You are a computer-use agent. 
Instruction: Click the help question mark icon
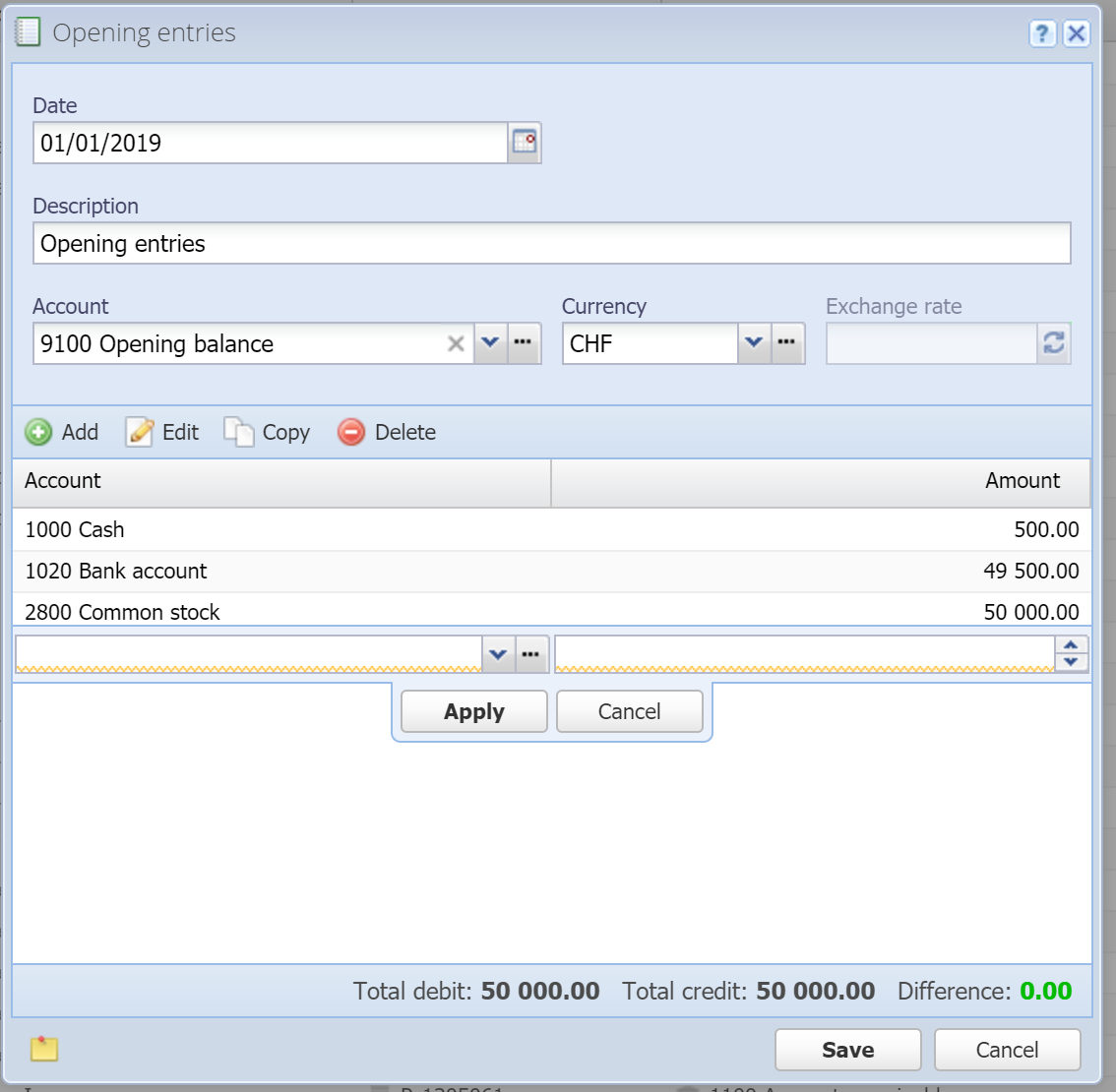pos(1042,32)
